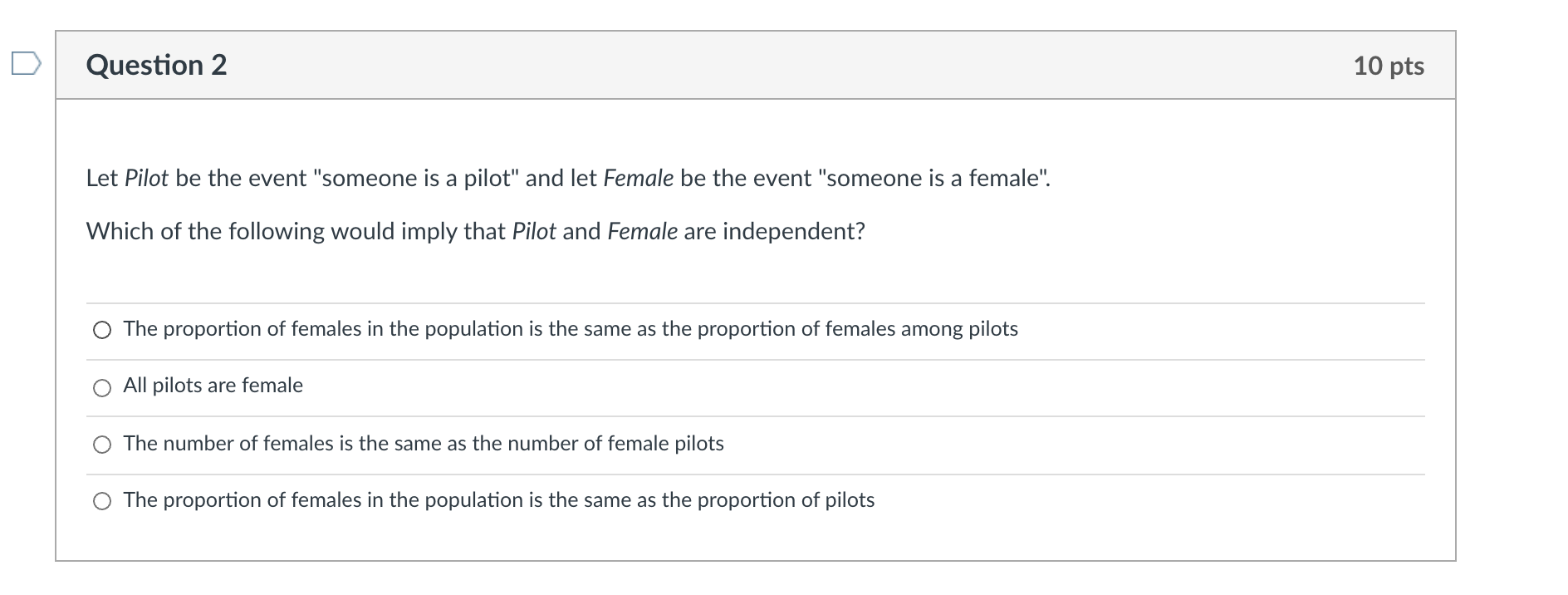This screenshot has height=595, width=1568.
Task: Flag Question 2 with the bookmark icon
Action: (x=26, y=64)
